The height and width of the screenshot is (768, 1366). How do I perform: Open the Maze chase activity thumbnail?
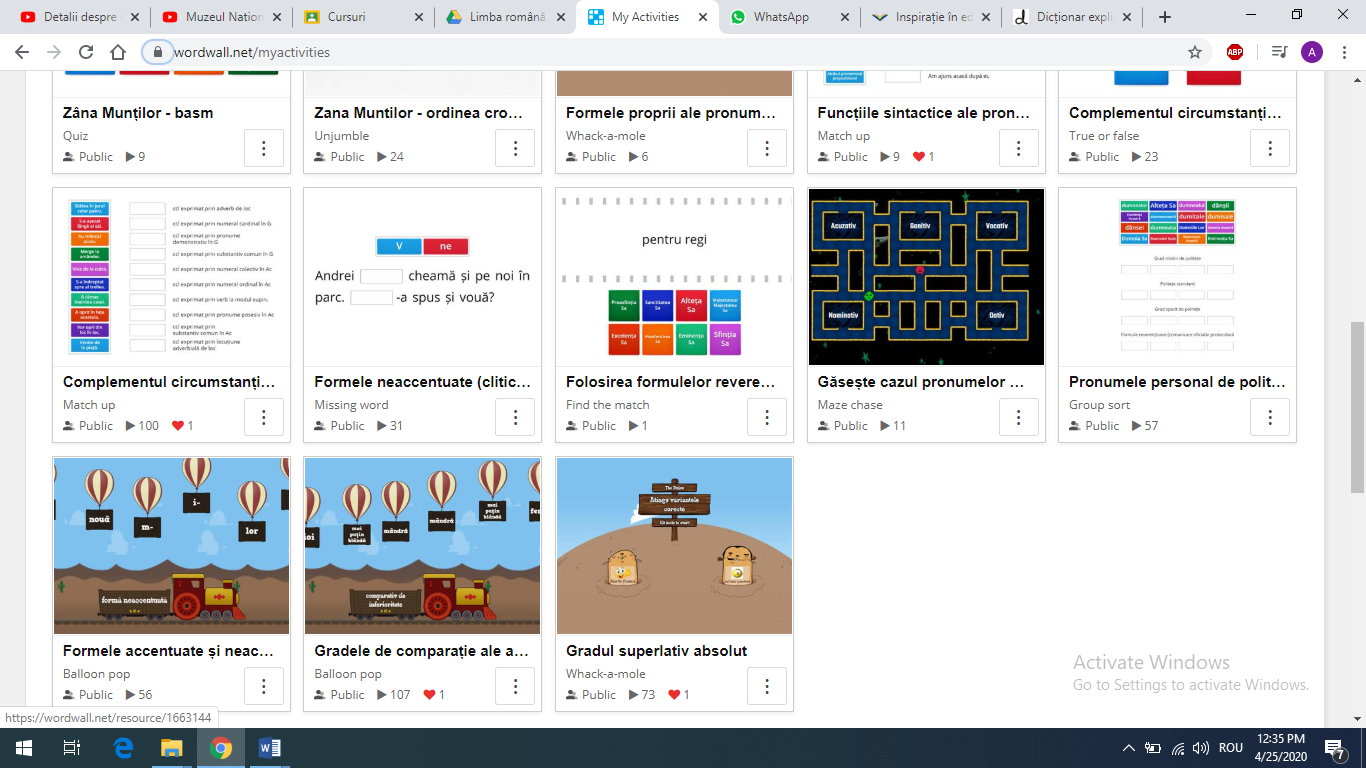pos(926,277)
